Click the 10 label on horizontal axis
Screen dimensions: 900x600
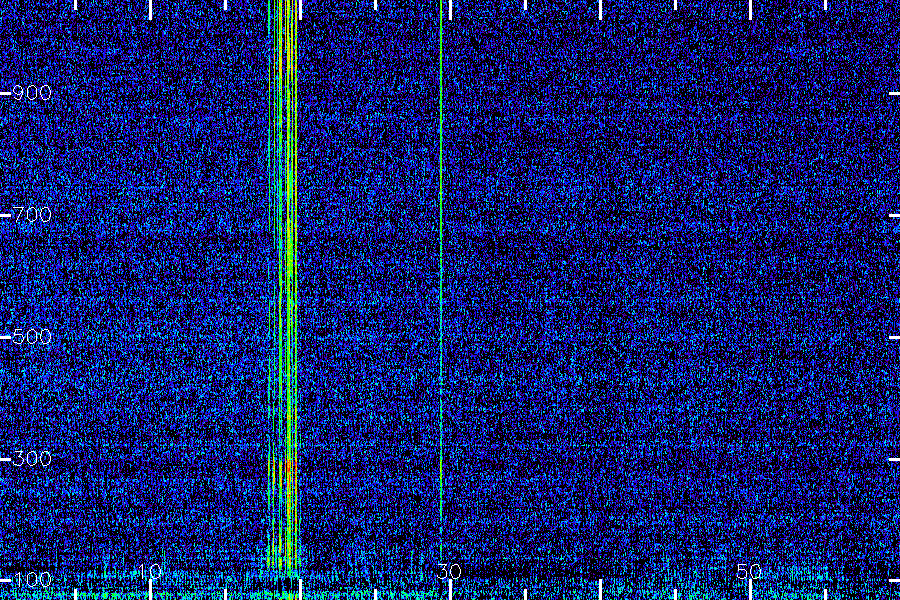coord(150,571)
